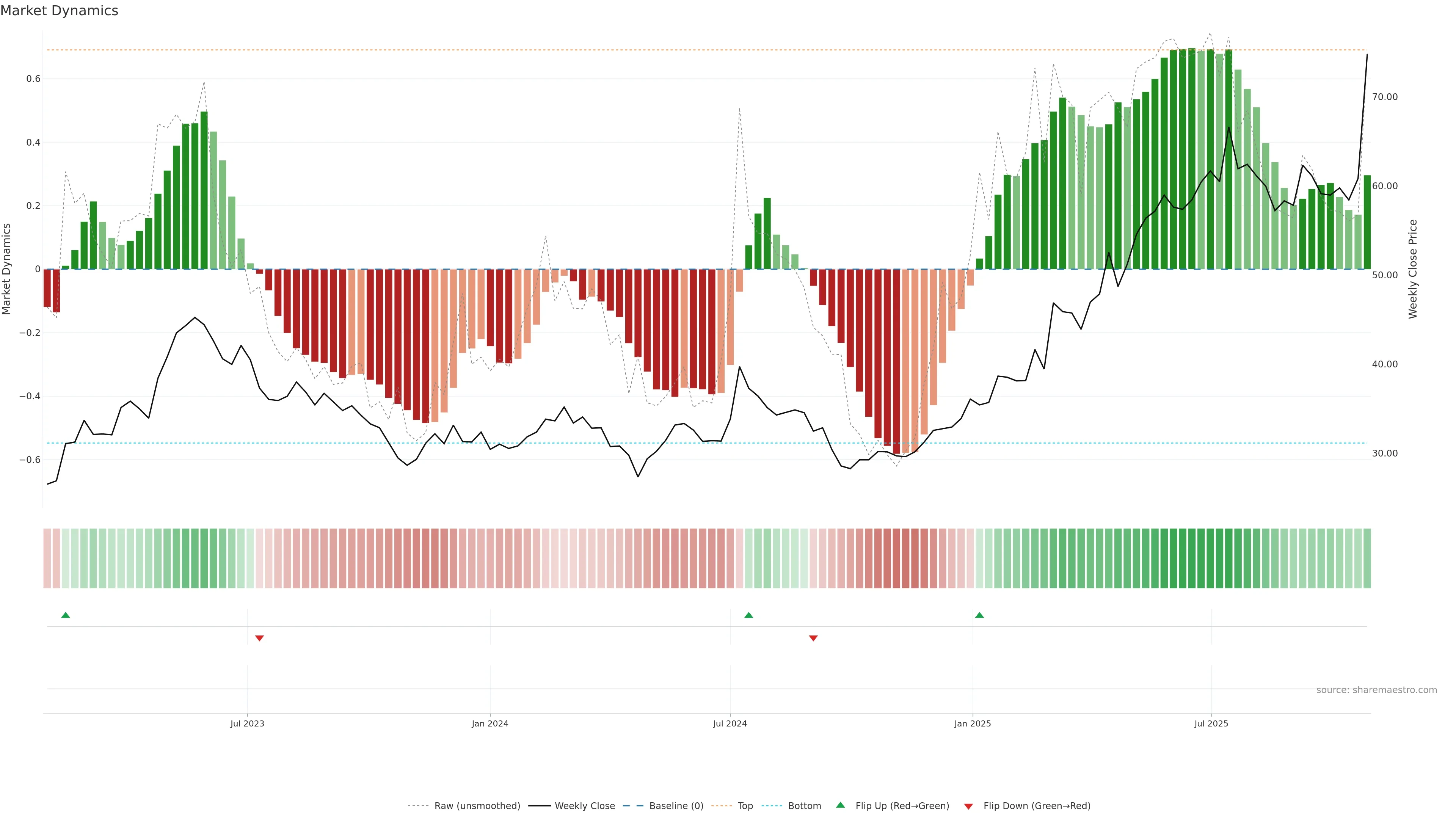Click the July 2024 green flip-up triangle marker
Screen dimensions: 1456x819
pyautogui.click(x=749, y=615)
